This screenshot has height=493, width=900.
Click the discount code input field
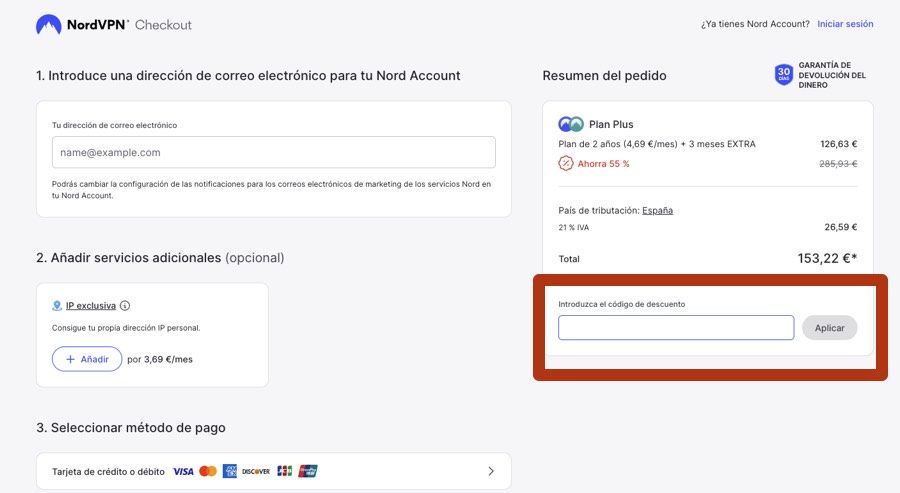click(x=676, y=328)
